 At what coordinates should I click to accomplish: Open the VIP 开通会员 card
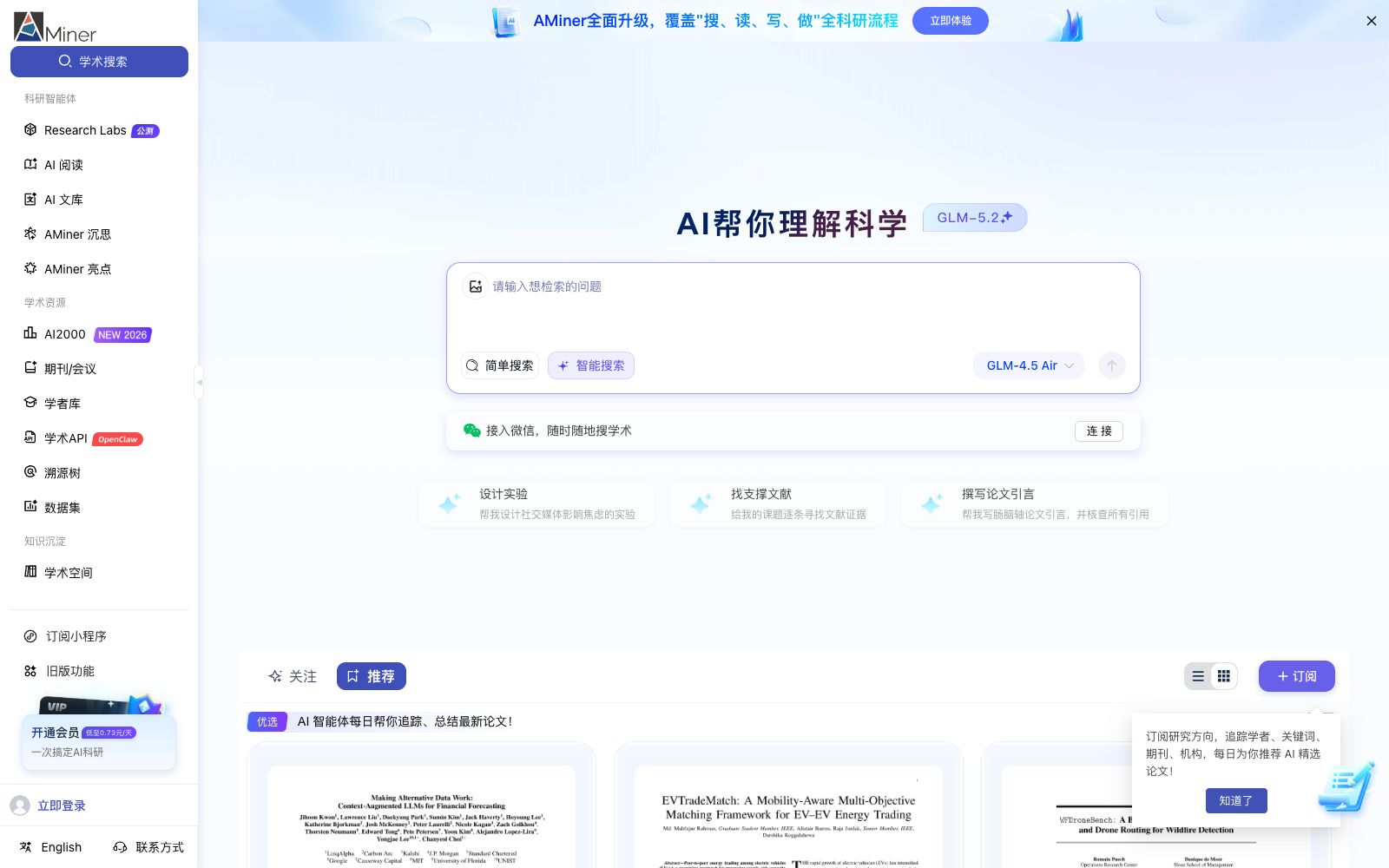pyautogui.click(x=99, y=741)
